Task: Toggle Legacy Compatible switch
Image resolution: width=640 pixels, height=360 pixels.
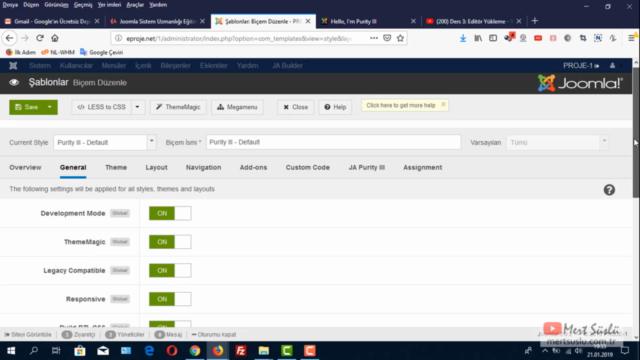Action: (x=170, y=271)
